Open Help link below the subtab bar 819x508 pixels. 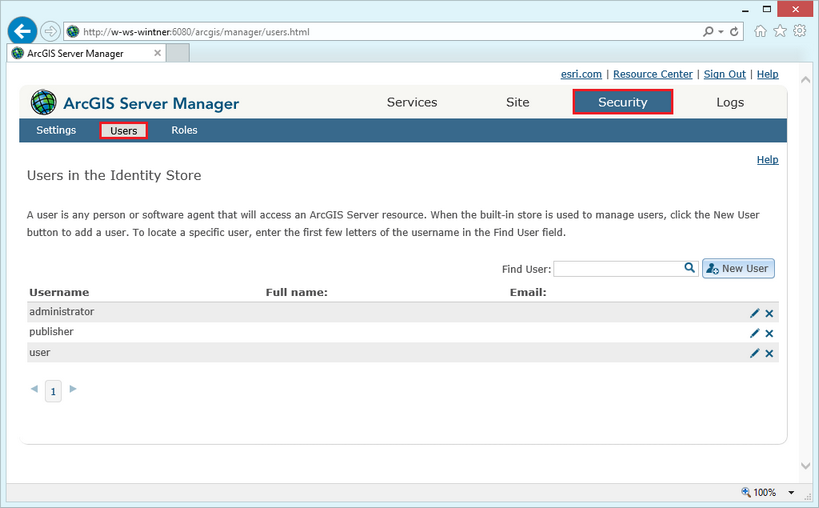[767, 160]
